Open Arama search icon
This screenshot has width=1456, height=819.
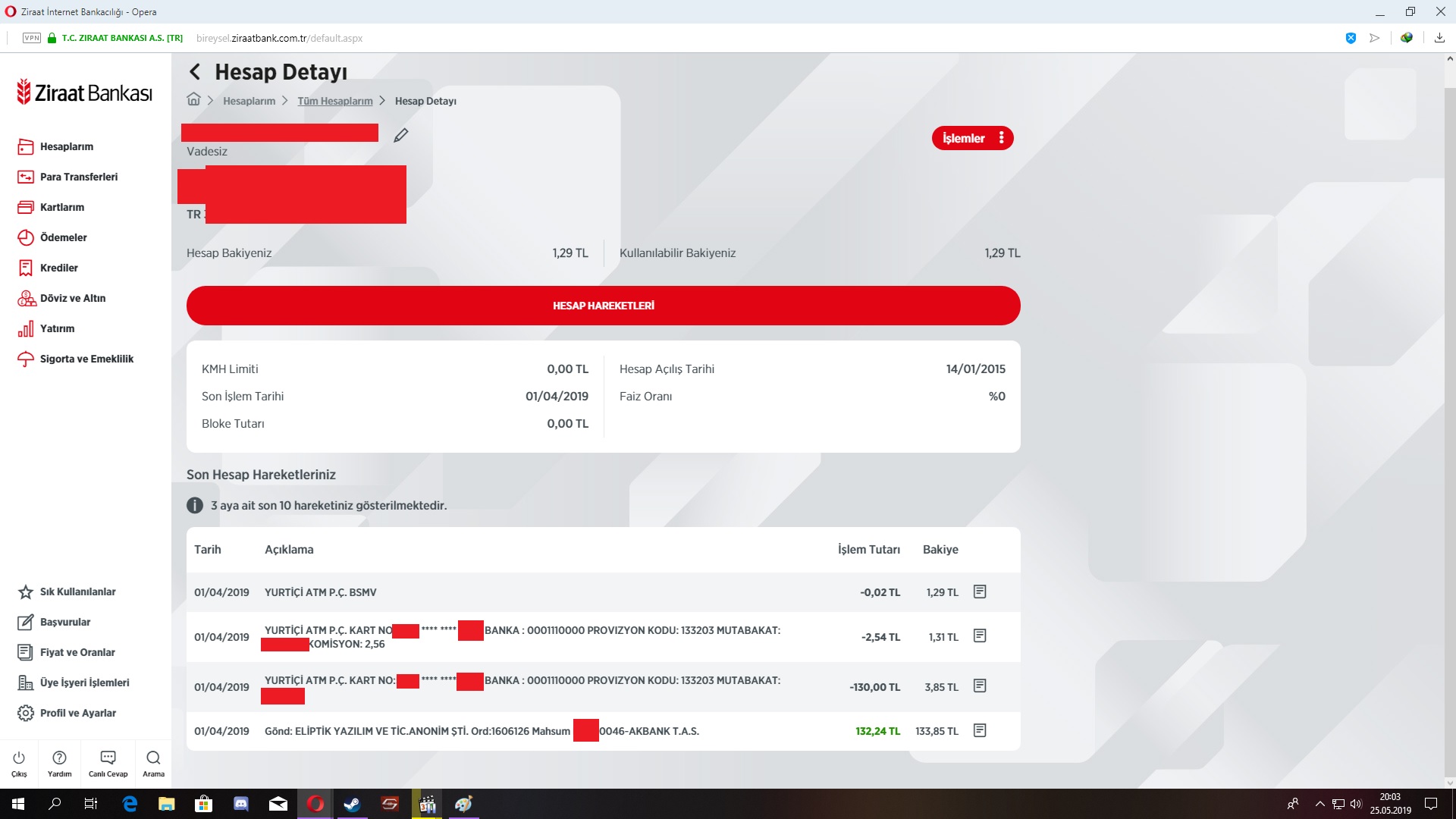coord(153,764)
